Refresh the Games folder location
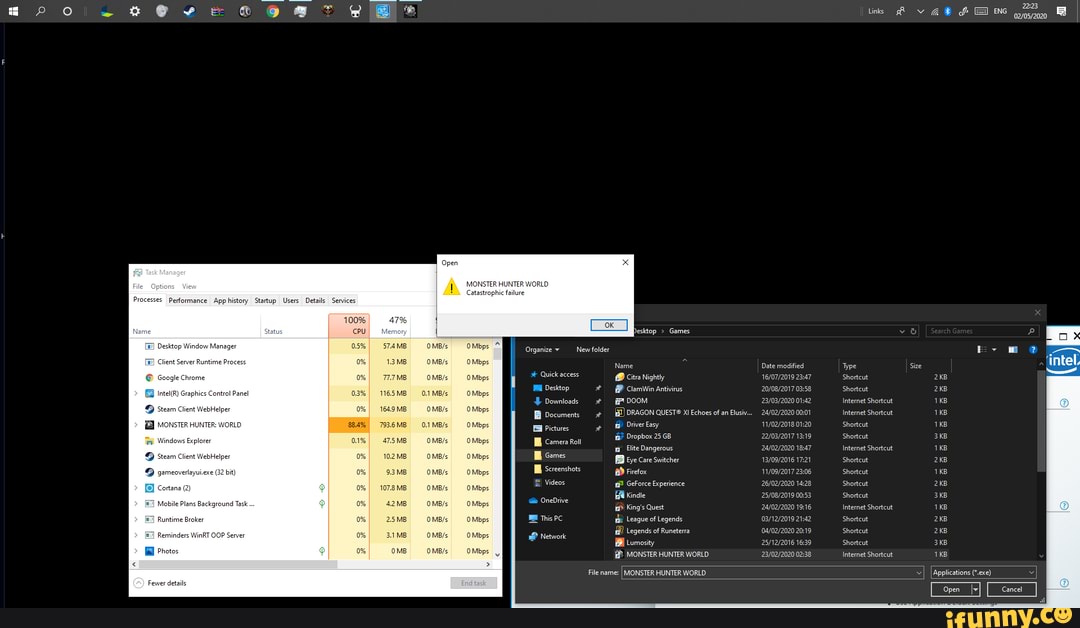 [913, 331]
